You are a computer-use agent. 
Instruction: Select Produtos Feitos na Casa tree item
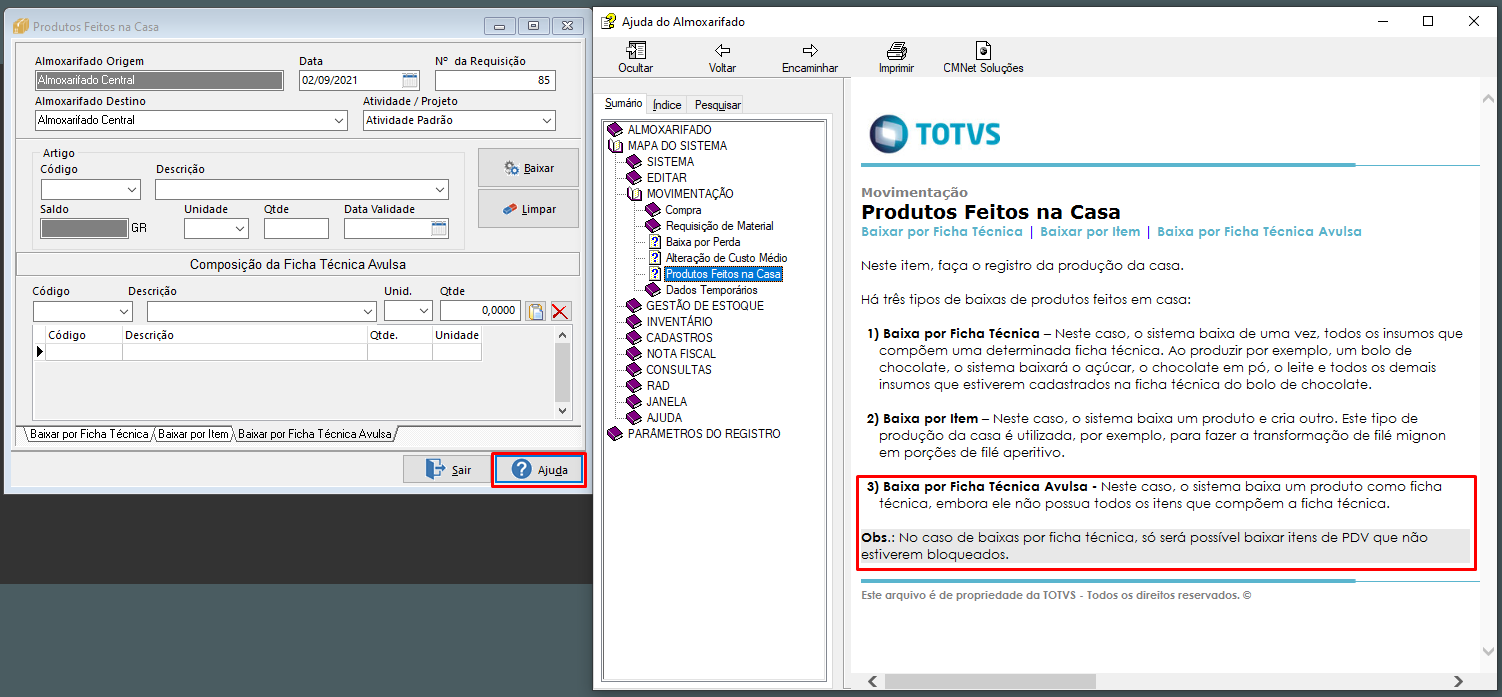[723, 274]
